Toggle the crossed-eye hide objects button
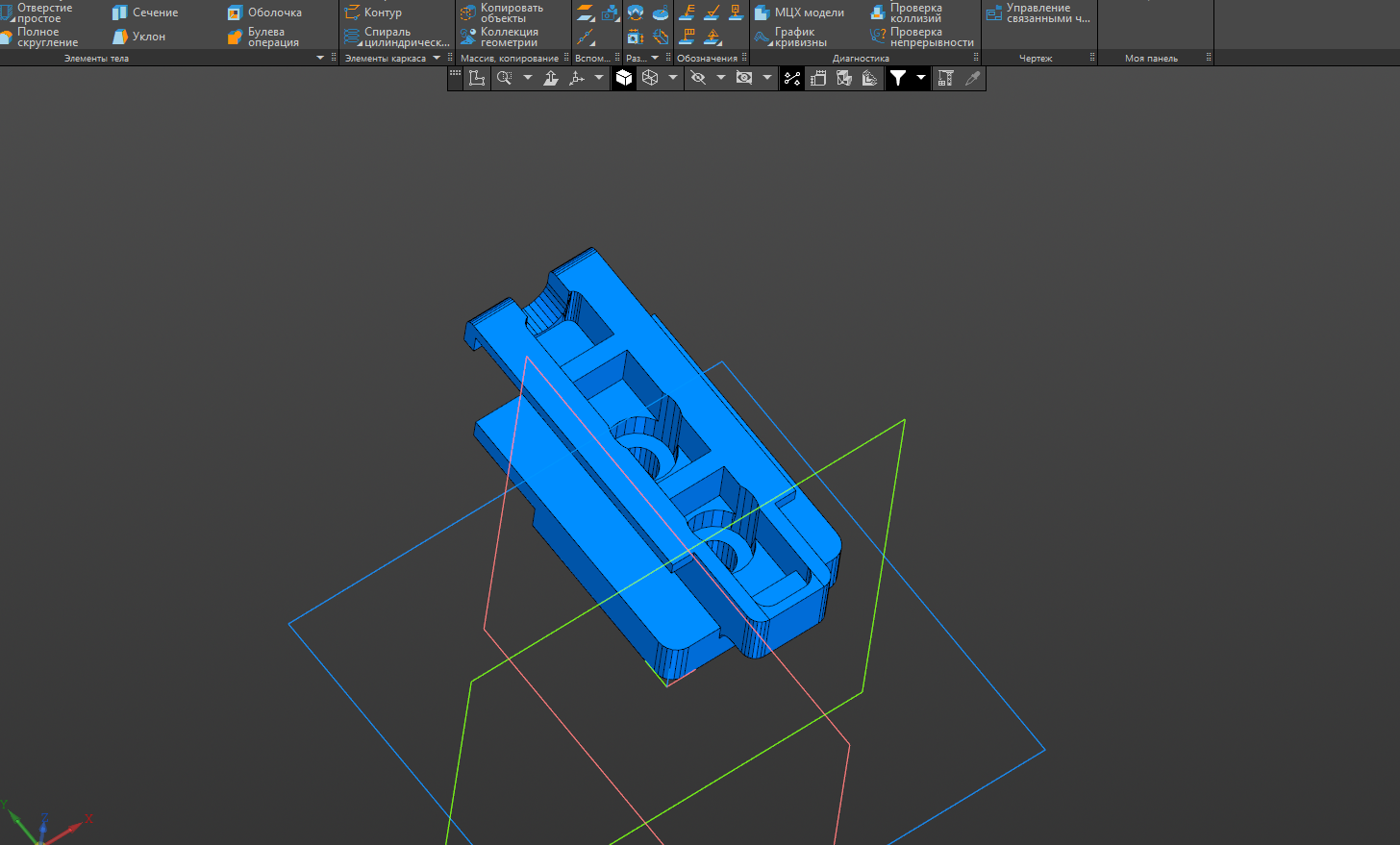Image resolution: width=1400 pixels, height=845 pixels. point(698,78)
